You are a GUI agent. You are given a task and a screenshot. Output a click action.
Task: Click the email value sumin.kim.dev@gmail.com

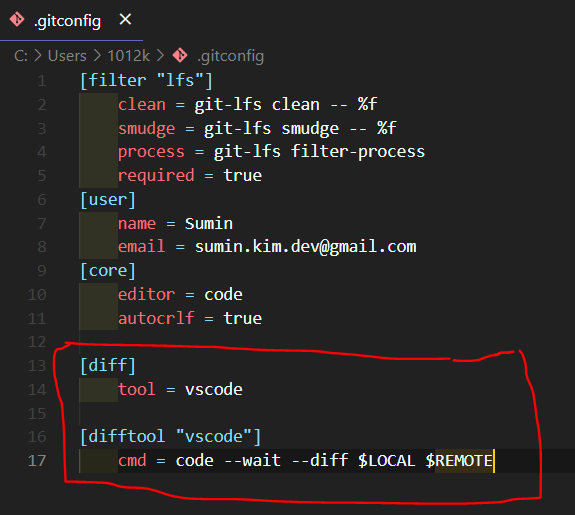click(305, 246)
